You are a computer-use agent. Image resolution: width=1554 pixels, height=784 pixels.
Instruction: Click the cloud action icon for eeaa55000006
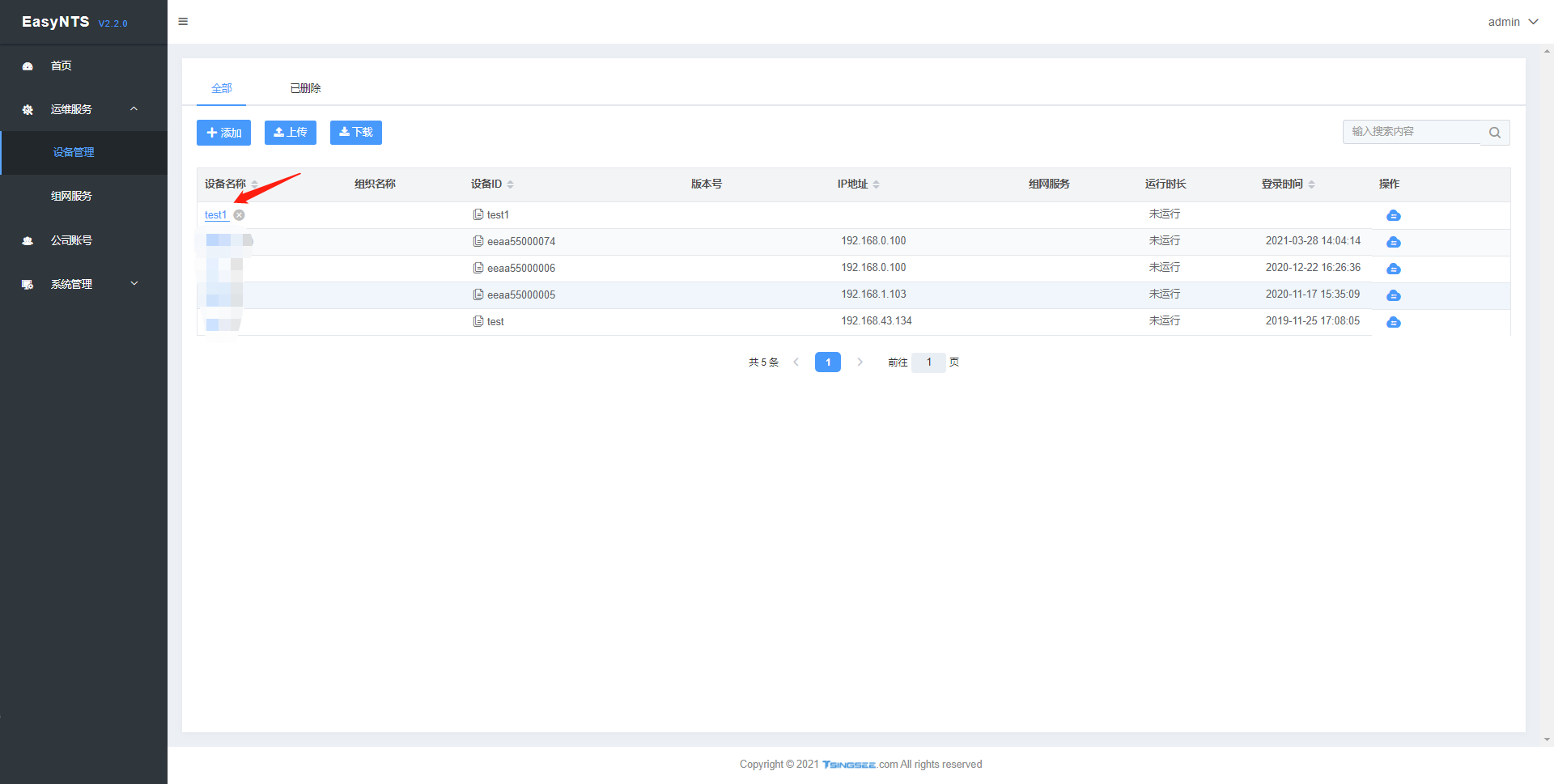click(x=1393, y=269)
